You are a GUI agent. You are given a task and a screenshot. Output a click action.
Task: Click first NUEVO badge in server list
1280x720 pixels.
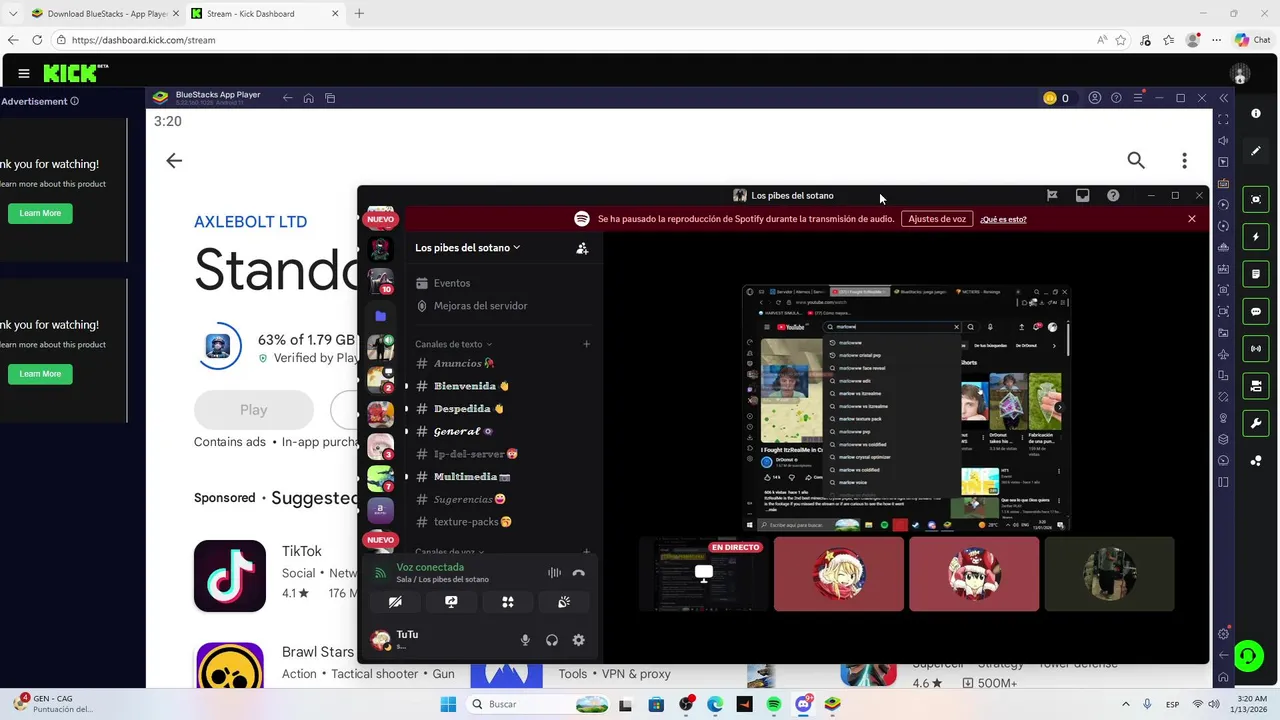(380, 219)
